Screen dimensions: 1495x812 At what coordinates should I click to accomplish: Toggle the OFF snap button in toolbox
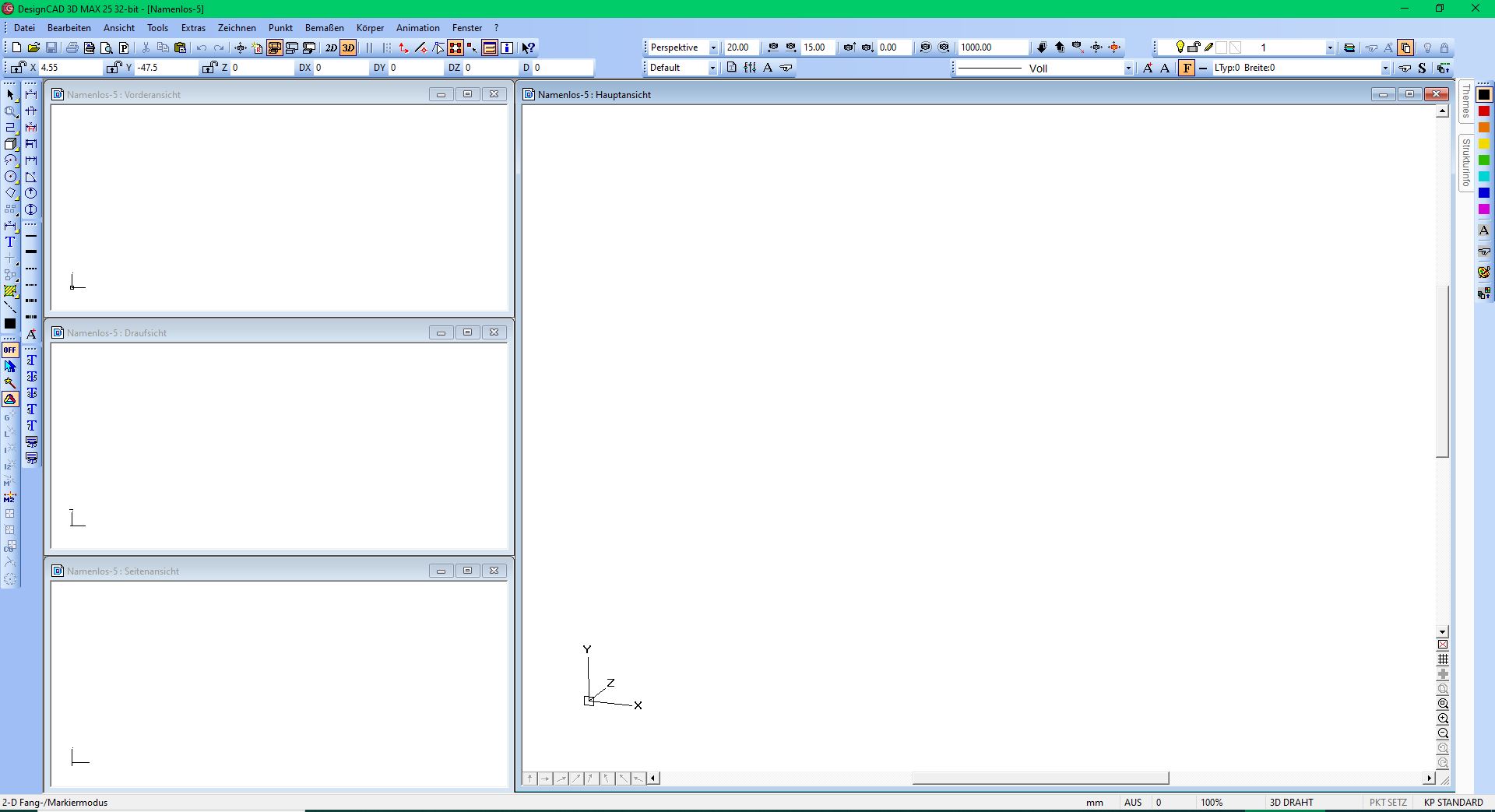pos(10,350)
